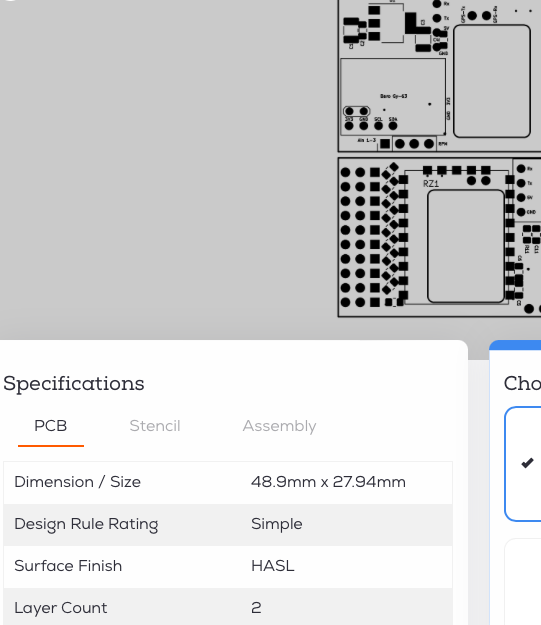Screen dimensions: 541x625
Task: Select the 48.9mm x 27.94mm dimension value
Action: pos(328,482)
